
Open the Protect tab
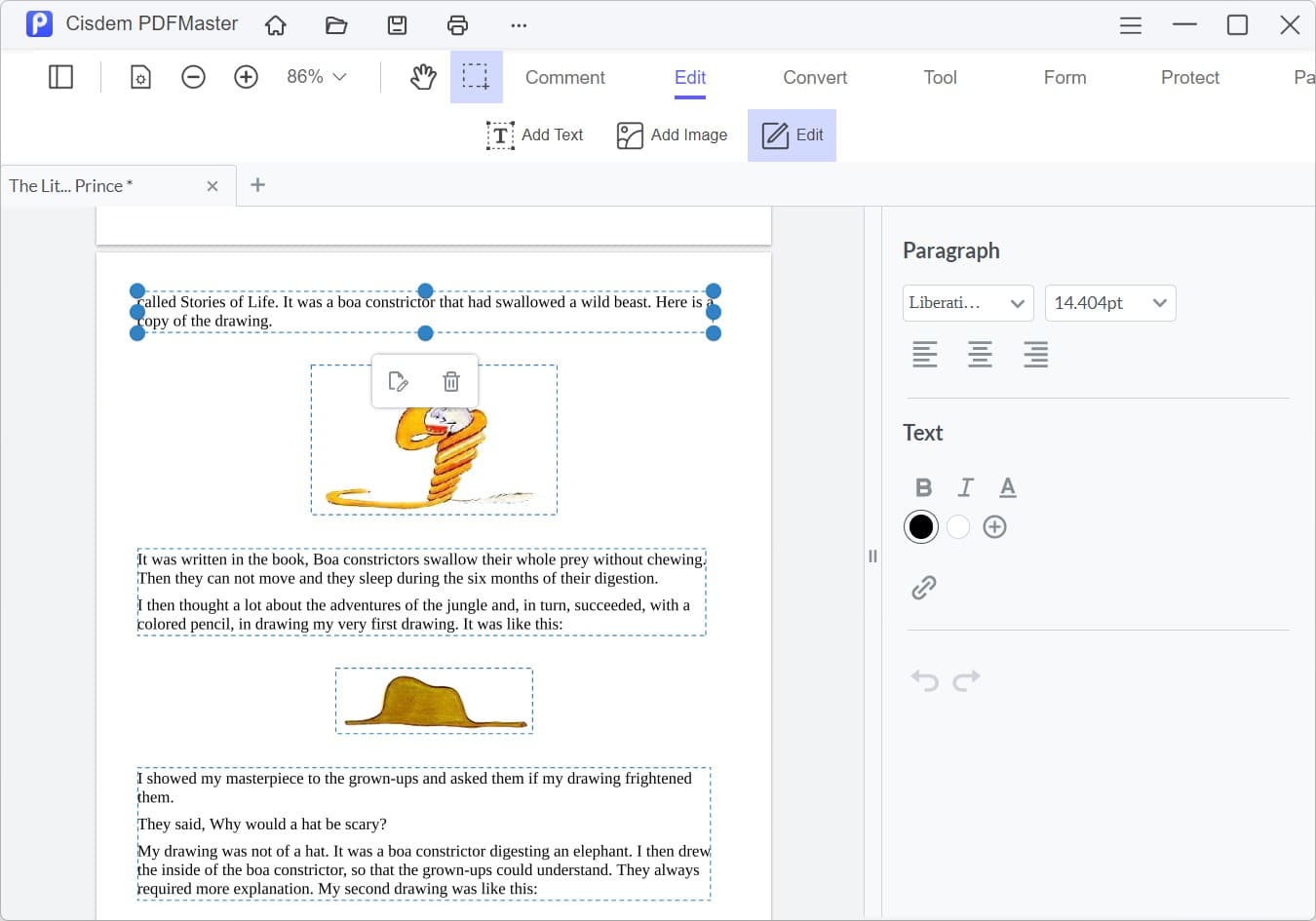tap(1189, 77)
